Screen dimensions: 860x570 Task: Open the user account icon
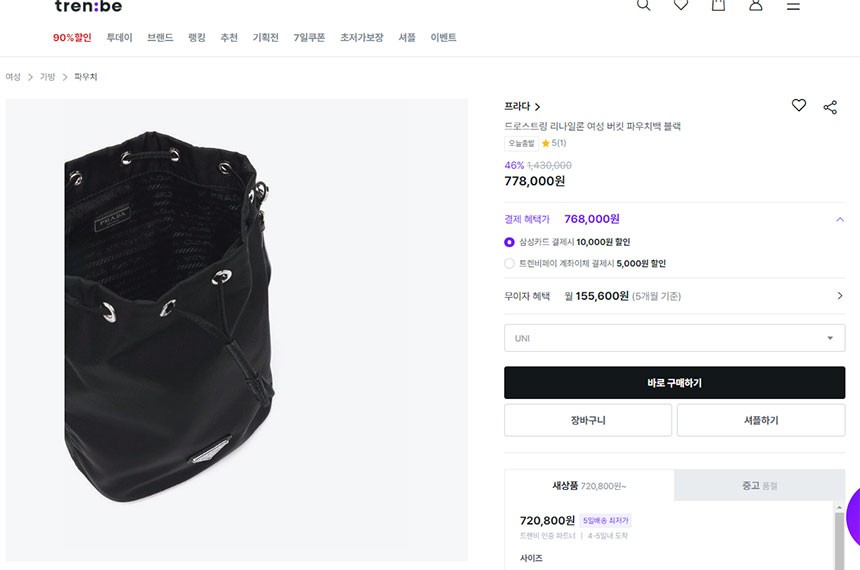click(756, 5)
